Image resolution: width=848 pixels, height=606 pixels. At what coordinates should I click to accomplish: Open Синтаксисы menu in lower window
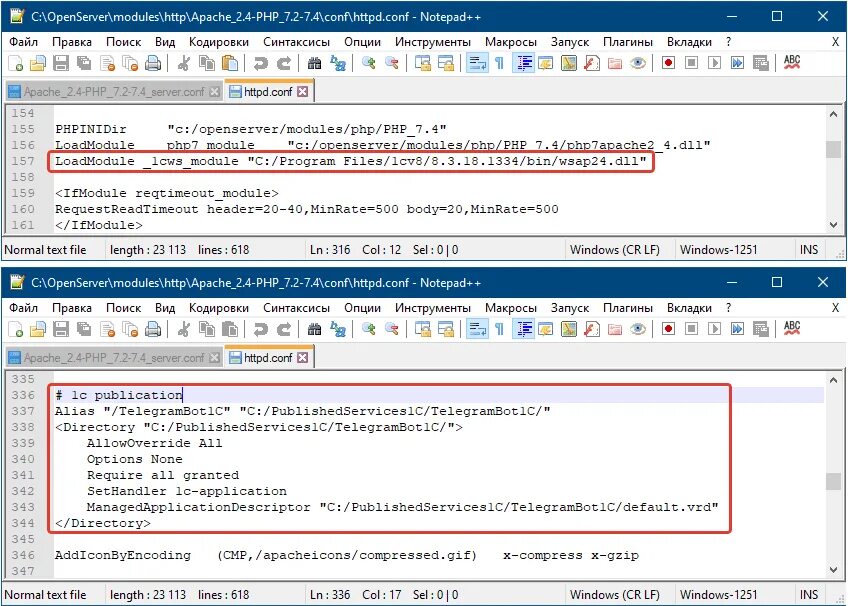coord(296,308)
